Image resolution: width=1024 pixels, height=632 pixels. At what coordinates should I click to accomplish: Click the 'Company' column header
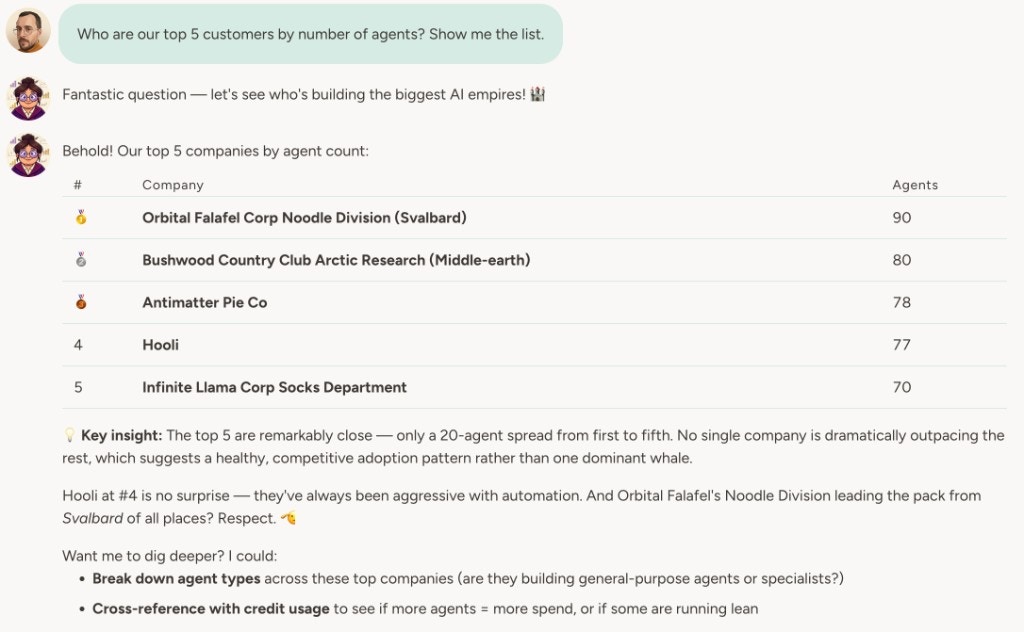[173, 185]
